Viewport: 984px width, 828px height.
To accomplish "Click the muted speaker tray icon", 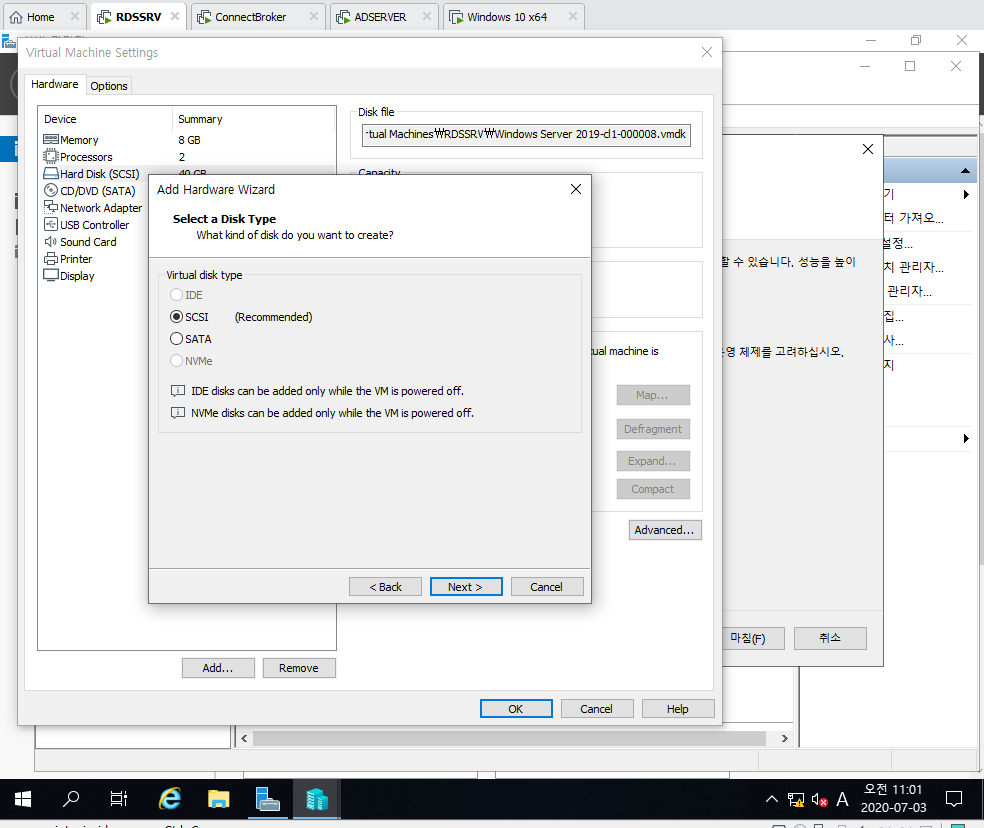I will click(x=819, y=800).
